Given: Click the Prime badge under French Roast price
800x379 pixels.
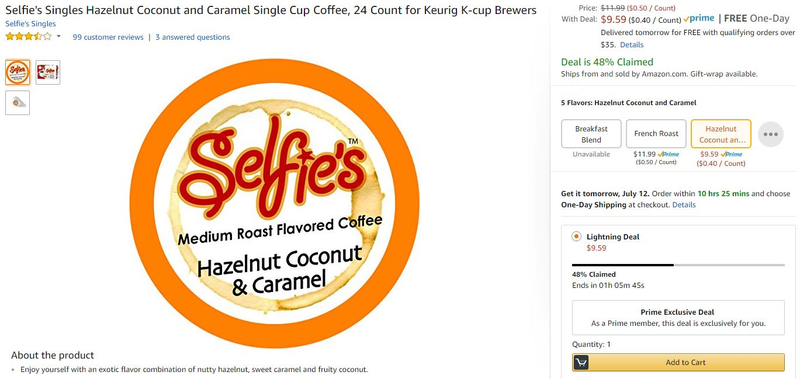Looking at the screenshot, I should [x=668, y=154].
